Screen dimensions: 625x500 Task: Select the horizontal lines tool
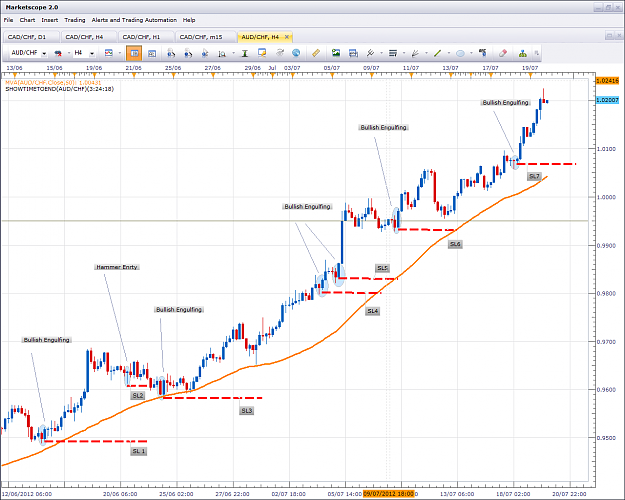(x=393, y=53)
